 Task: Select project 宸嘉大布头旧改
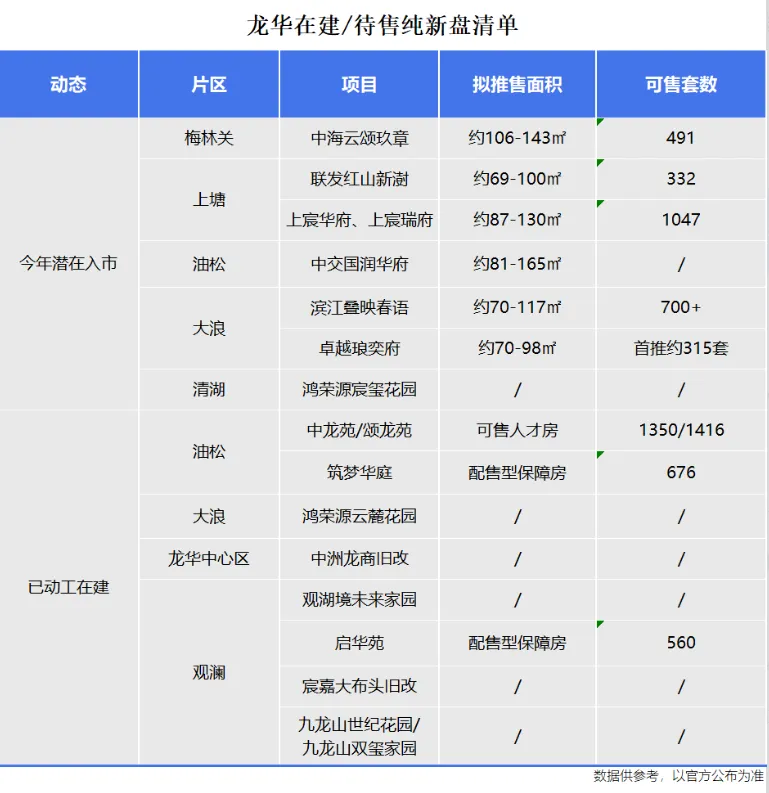pos(359,686)
